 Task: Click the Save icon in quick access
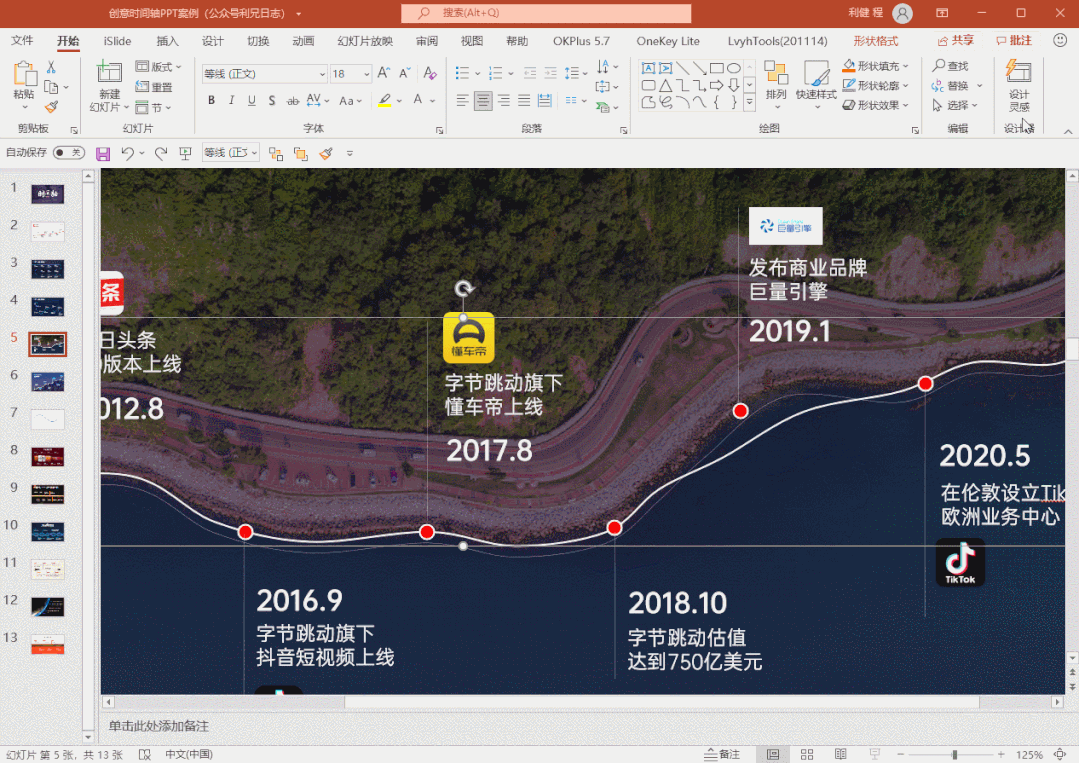click(103, 153)
